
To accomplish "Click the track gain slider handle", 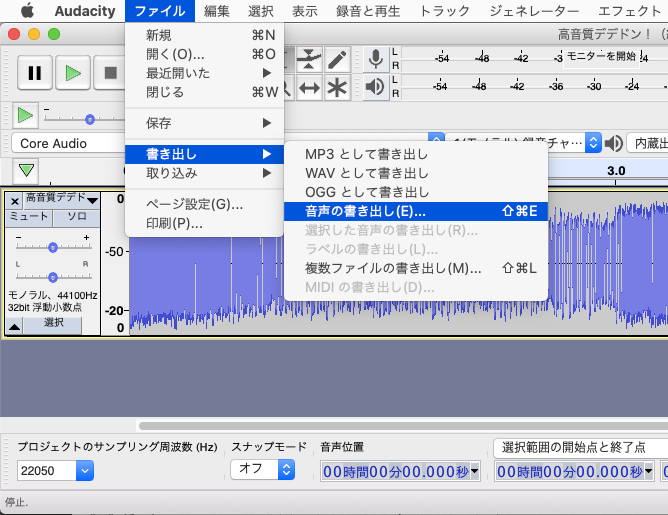I will 53,247.
